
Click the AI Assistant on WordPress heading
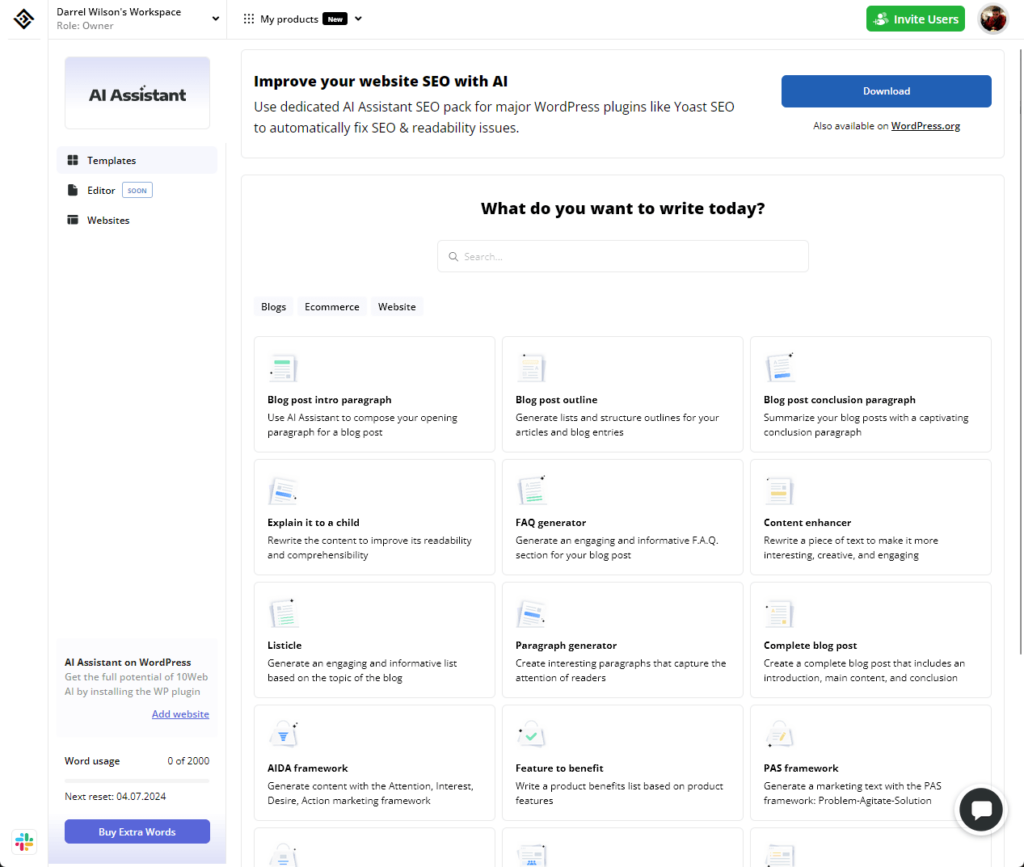[128, 662]
